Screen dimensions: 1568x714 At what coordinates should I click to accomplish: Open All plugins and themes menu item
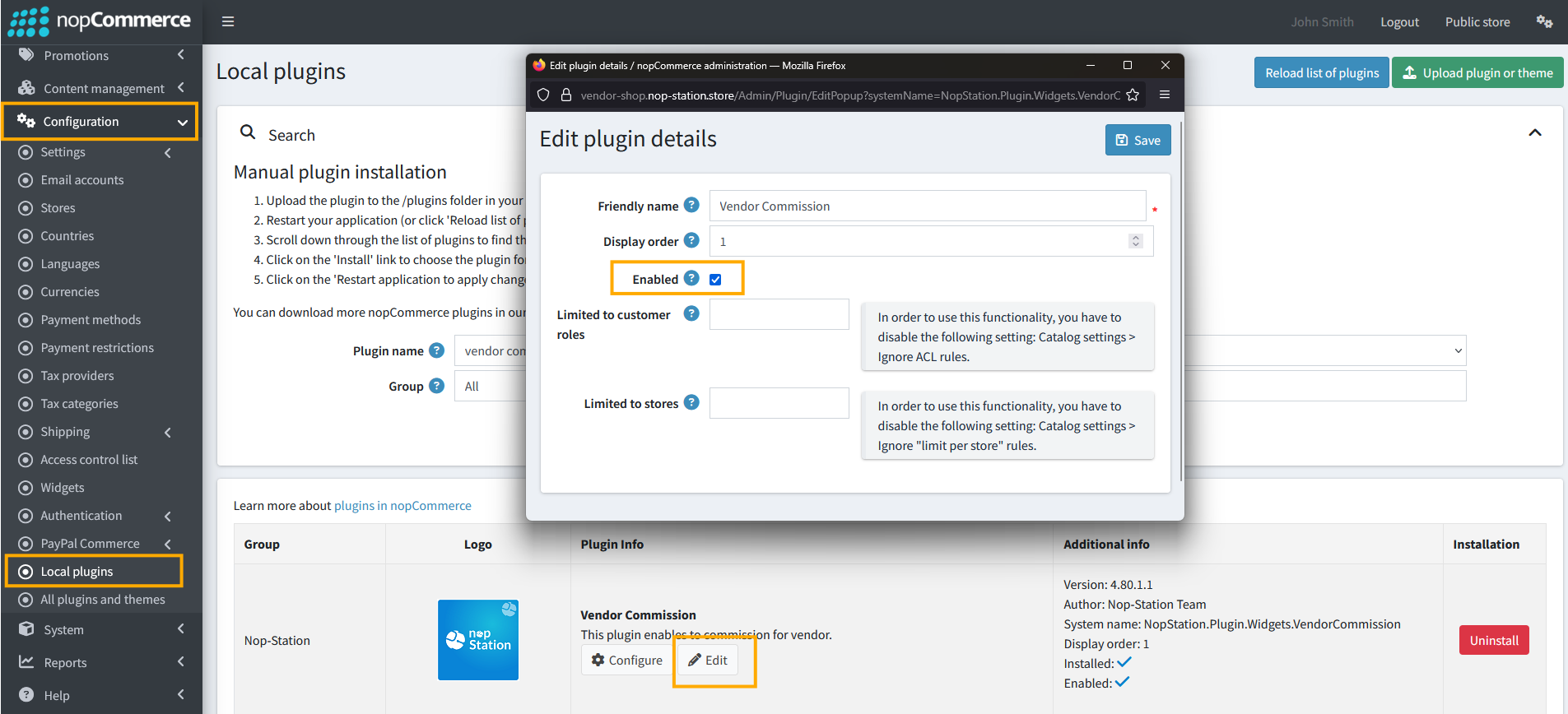pos(103,600)
